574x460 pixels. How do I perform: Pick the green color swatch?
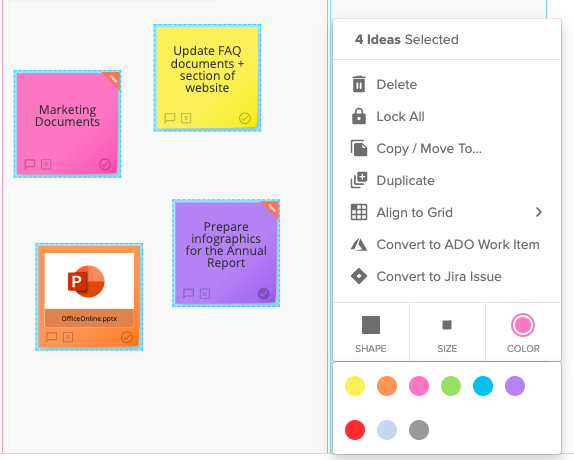click(451, 386)
